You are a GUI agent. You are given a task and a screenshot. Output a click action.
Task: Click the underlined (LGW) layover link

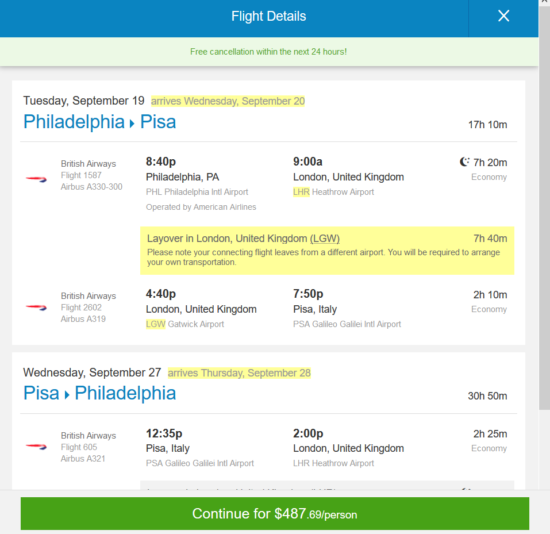pyautogui.click(x=325, y=239)
